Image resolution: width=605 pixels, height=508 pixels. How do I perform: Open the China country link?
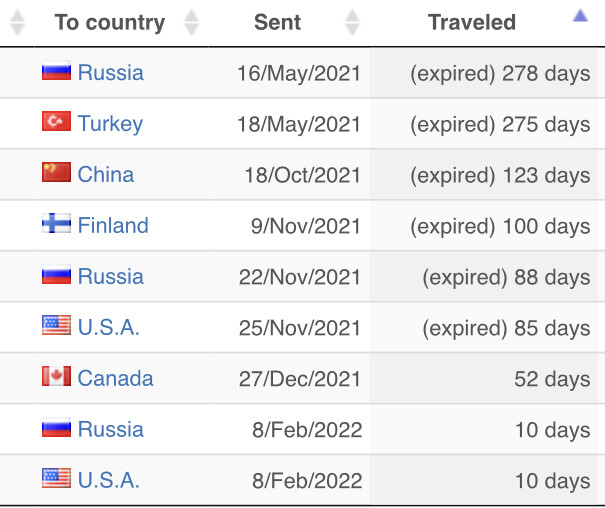pyautogui.click(x=106, y=174)
